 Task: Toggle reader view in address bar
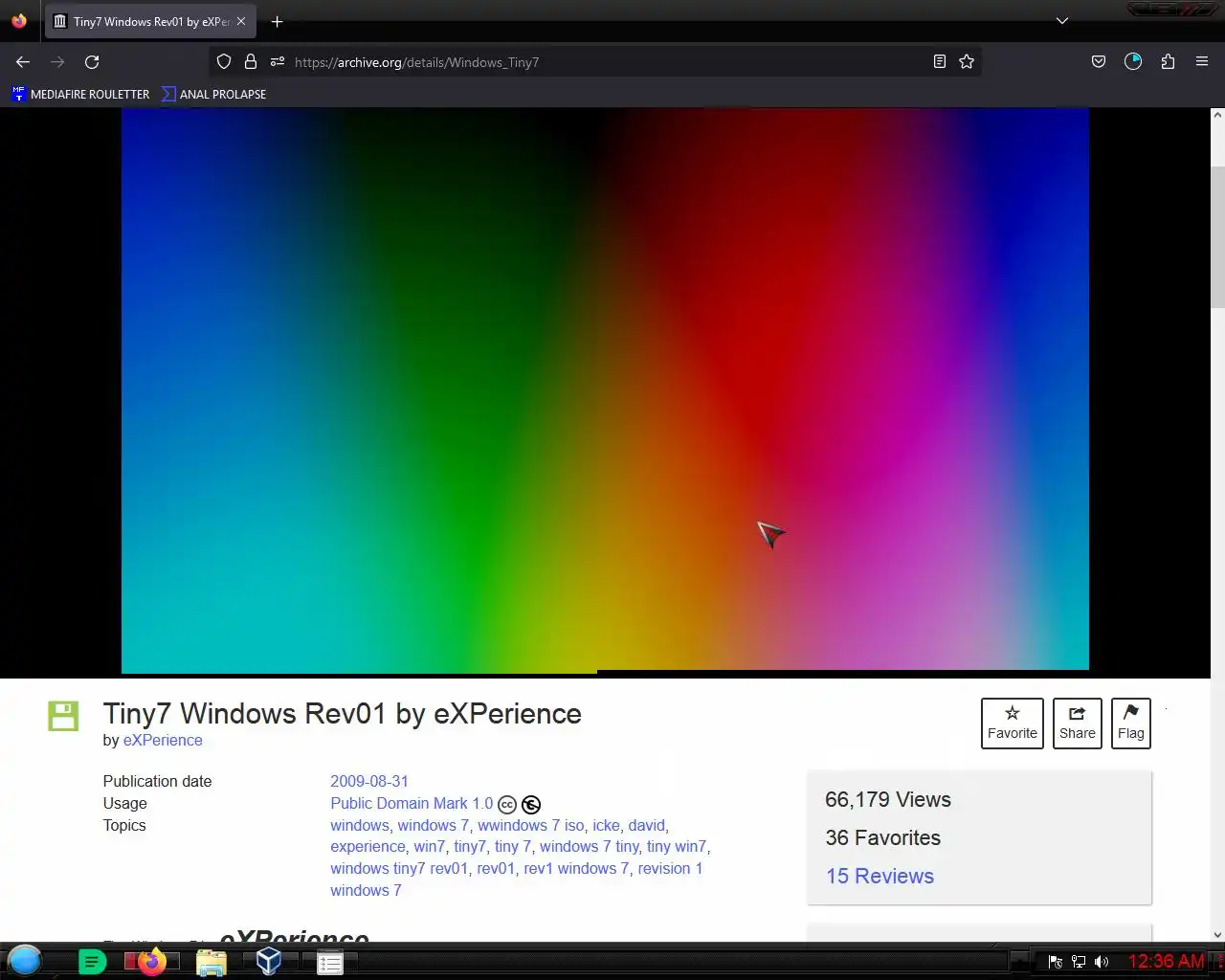click(x=940, y=61)
